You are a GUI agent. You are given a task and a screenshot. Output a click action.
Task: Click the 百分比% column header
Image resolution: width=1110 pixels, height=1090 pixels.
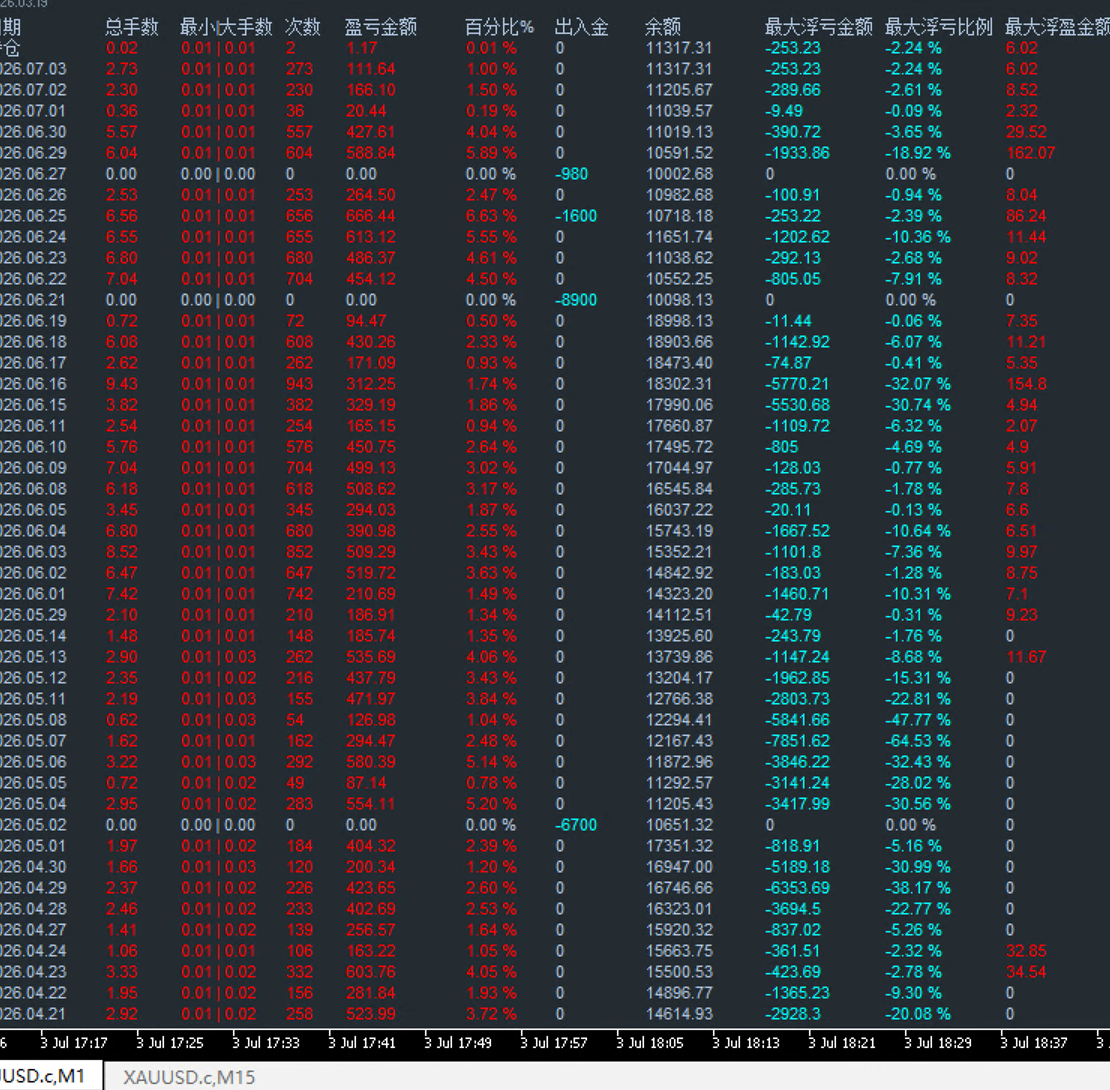499,27
